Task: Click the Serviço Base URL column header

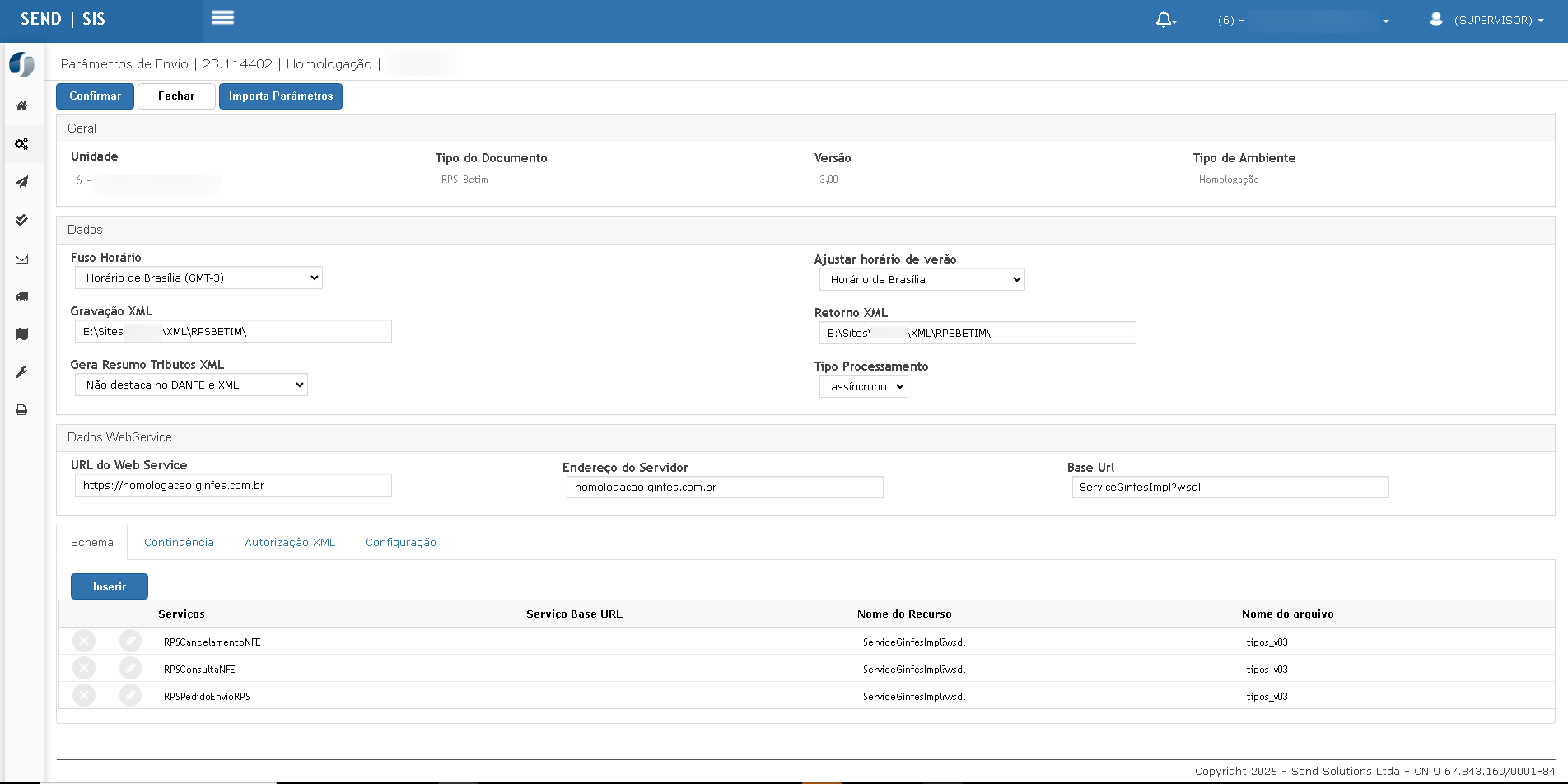Action: (574, 614)
